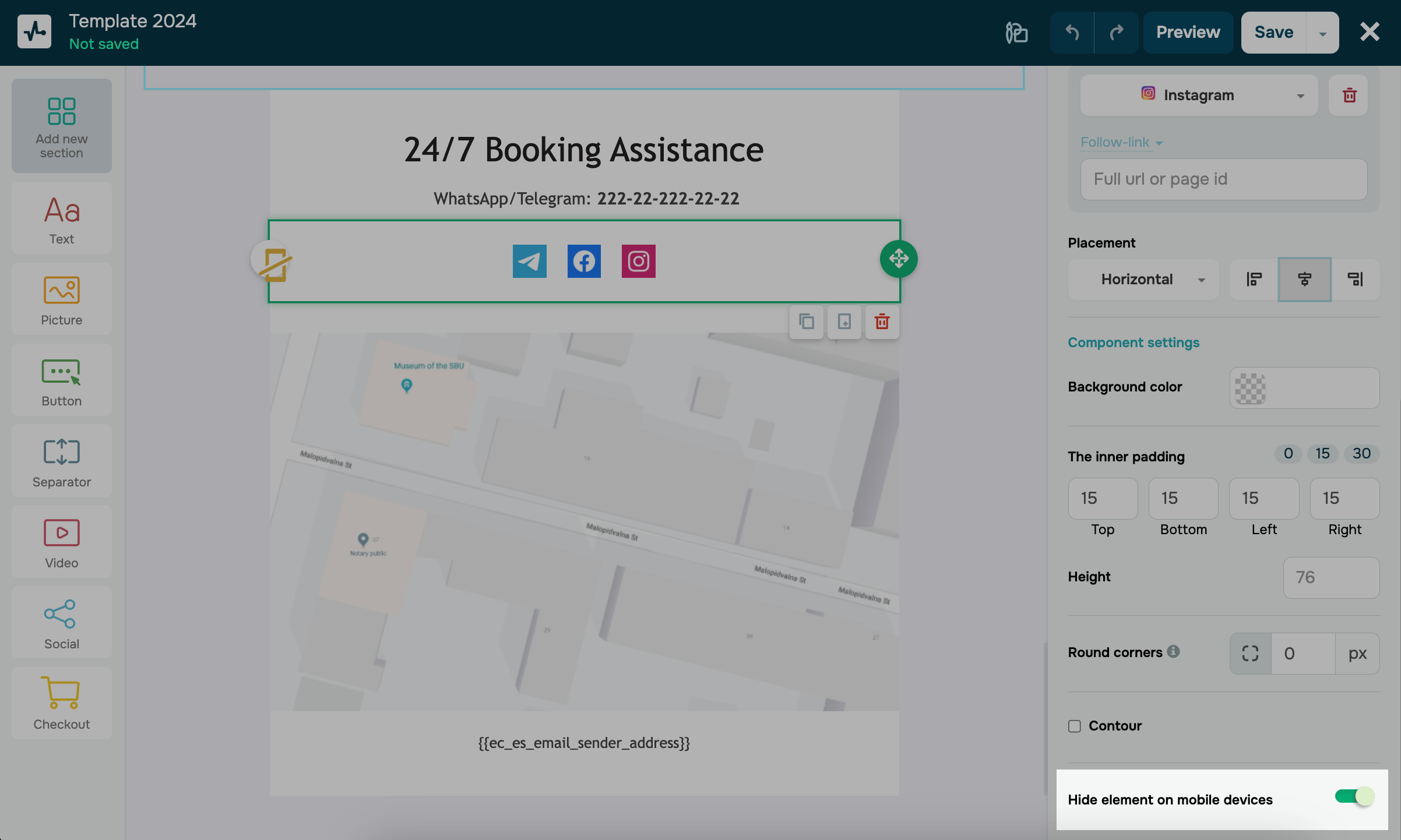The height and width of the screenshot is (840, 1401).
Task: Toggle the individual round corners button
Action: click(x=1250, y=654)
